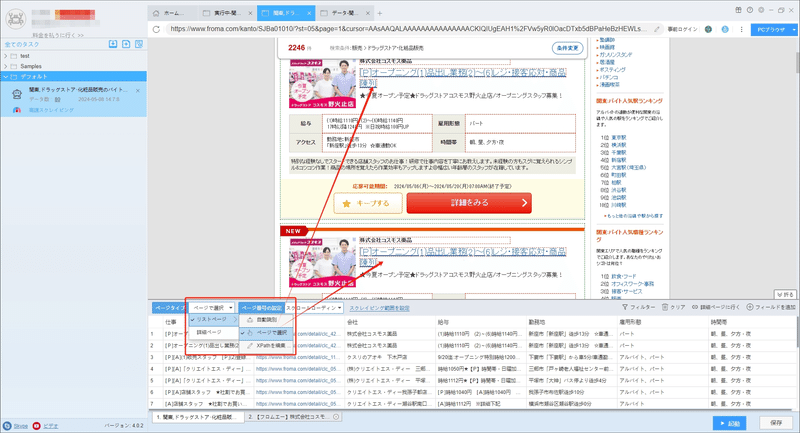Open the ページで選択 dropdown
Viewport: 800px width, 433px height.
tap(212, 308)
